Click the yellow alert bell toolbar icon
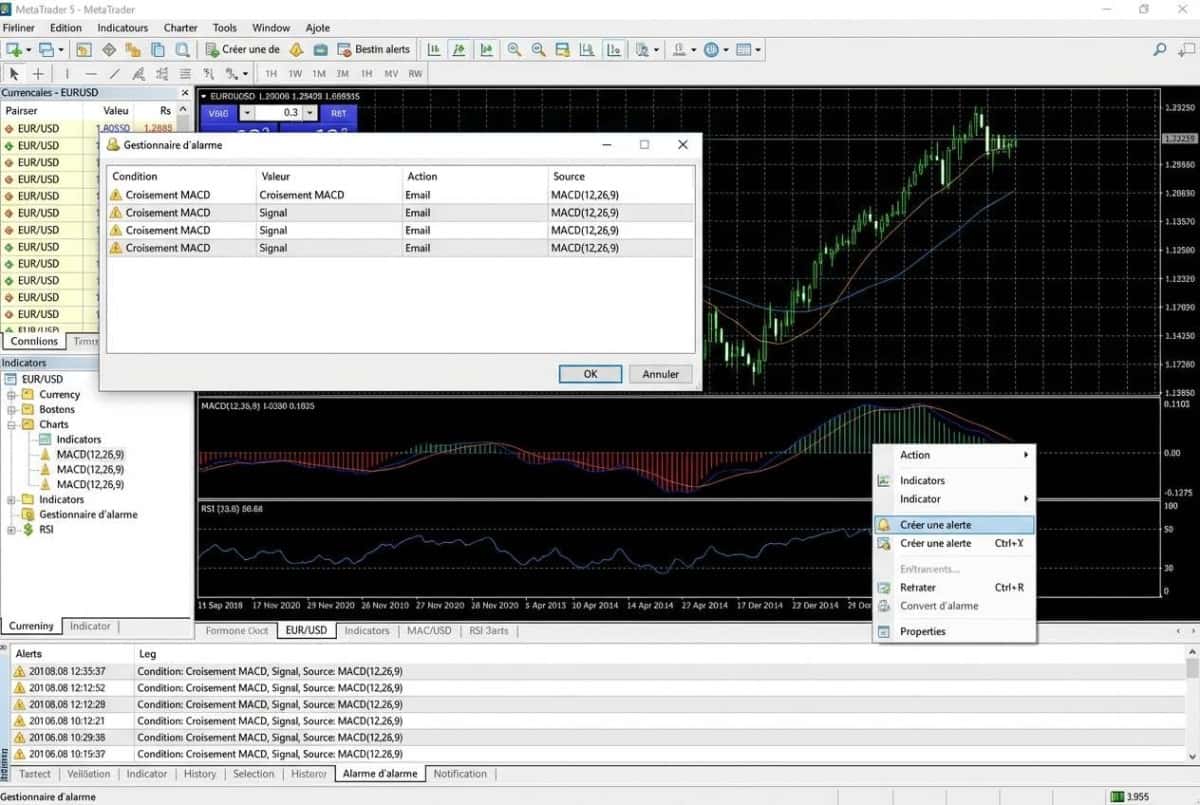This screenshot has height=805, width=1200. click(x=296, y=49)
